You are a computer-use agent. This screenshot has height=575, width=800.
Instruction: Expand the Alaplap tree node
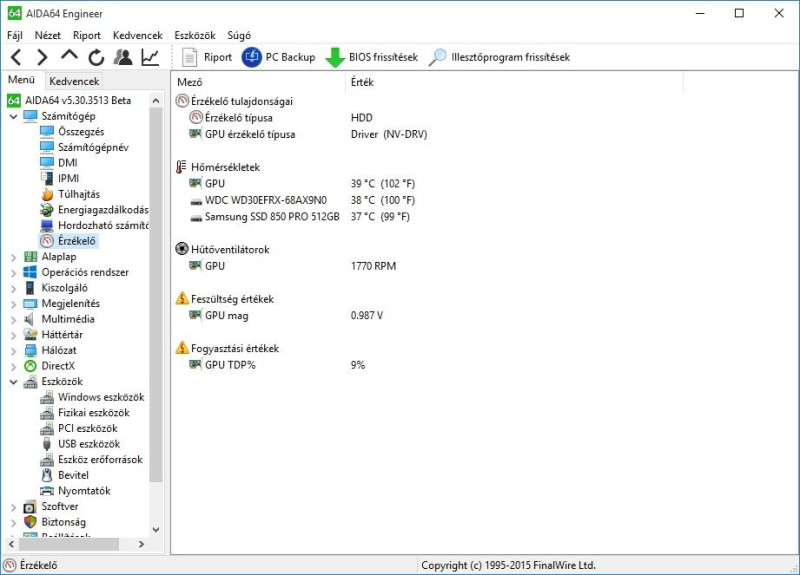(x=14, y=257)
